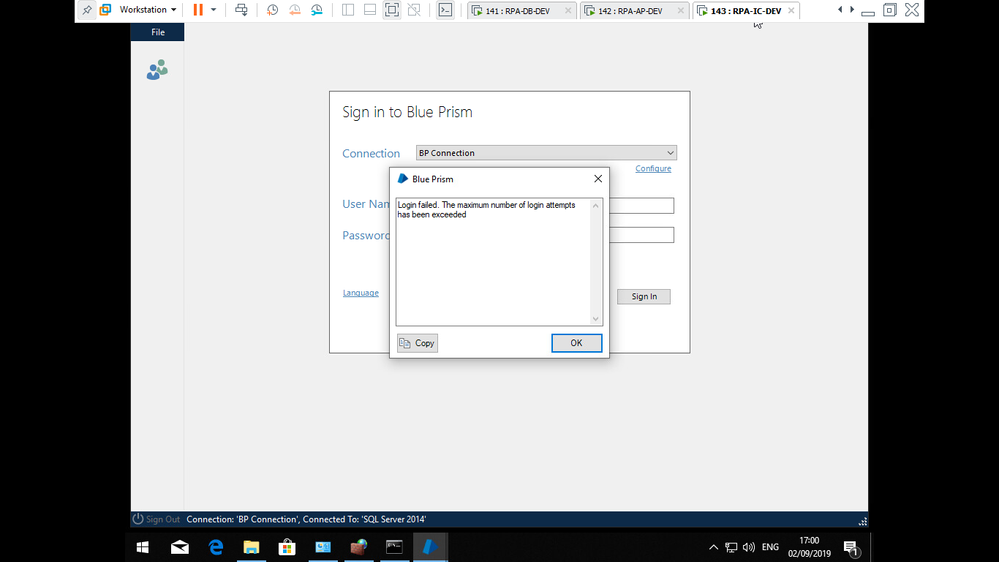The width and height of the screenshot is (999, 562).
Task: Click the Unity mode icon
Action: (414, 10)
